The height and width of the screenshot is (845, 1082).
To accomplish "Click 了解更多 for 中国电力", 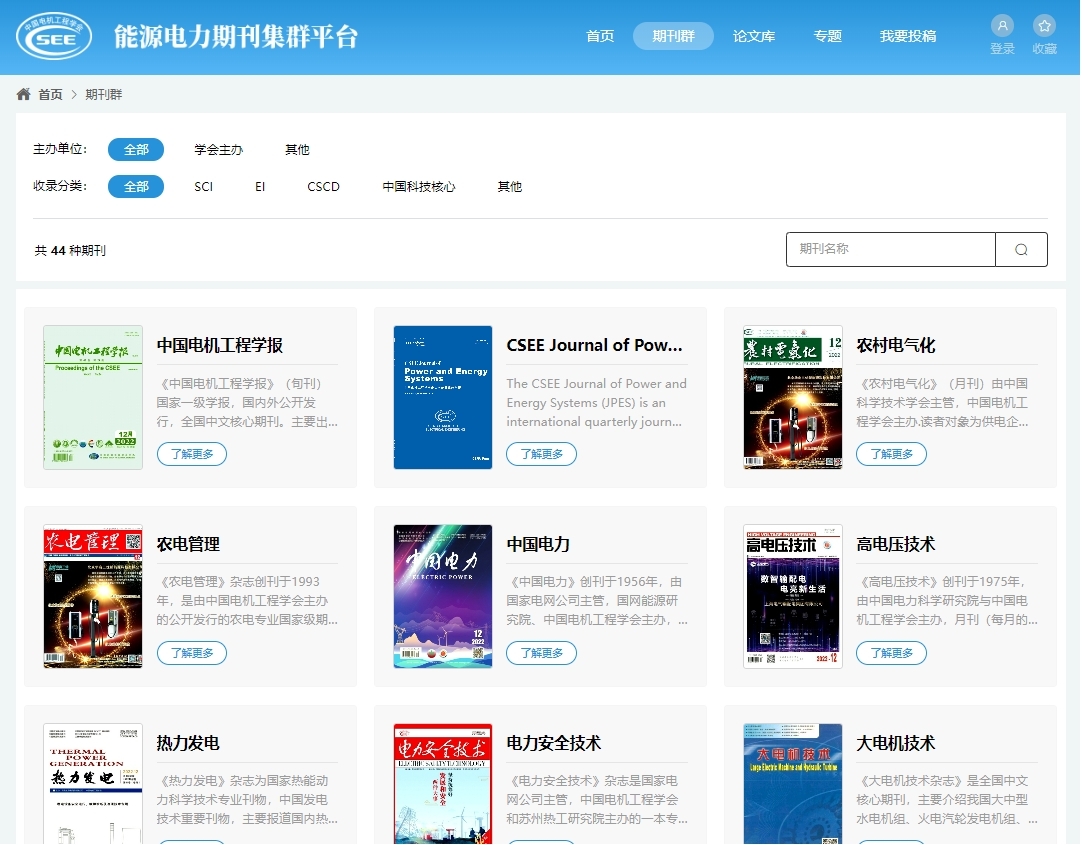I will [x=542, y=653].
